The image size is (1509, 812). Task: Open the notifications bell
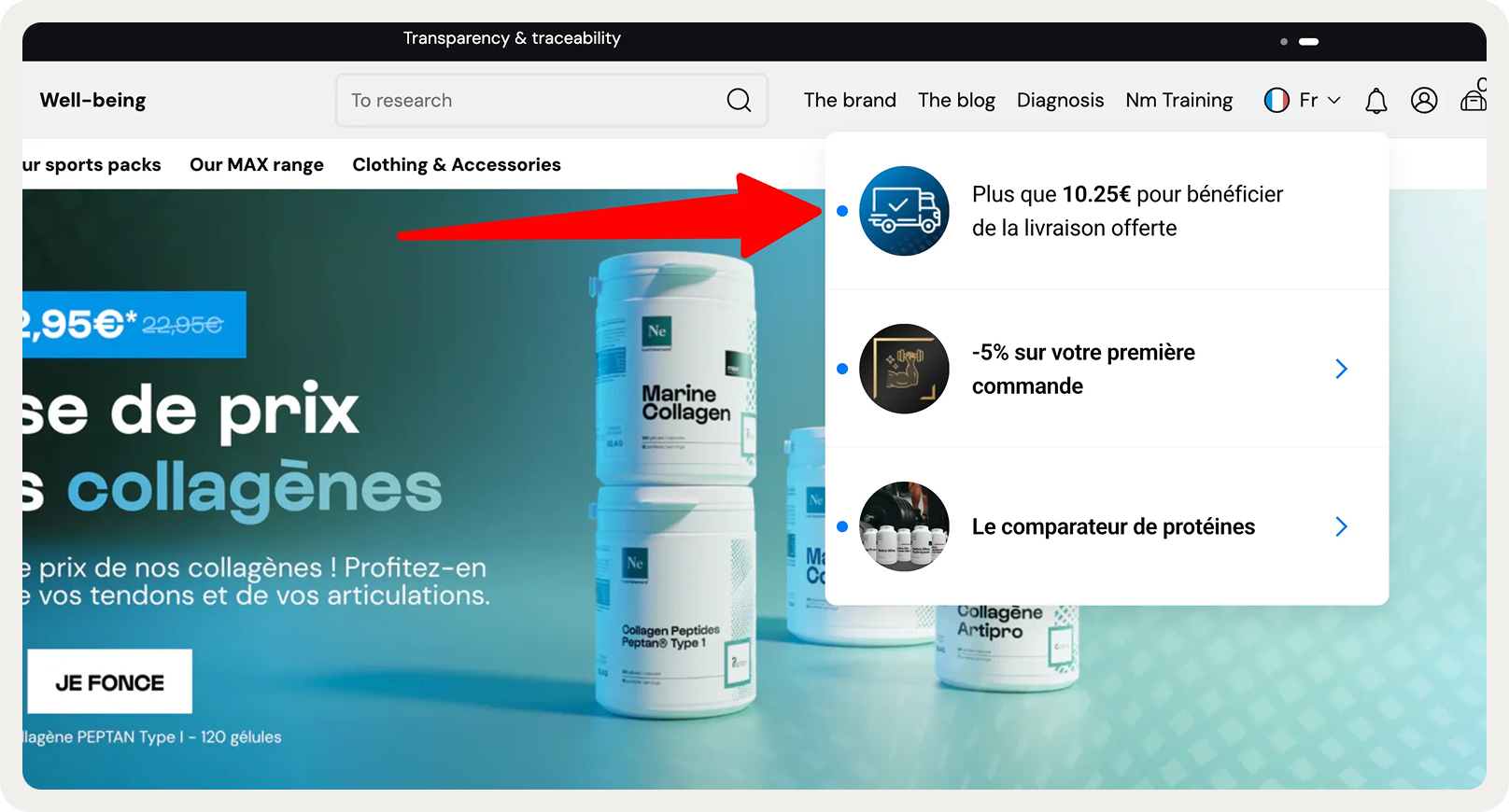pyautogui.click(x=1376, y=101)
